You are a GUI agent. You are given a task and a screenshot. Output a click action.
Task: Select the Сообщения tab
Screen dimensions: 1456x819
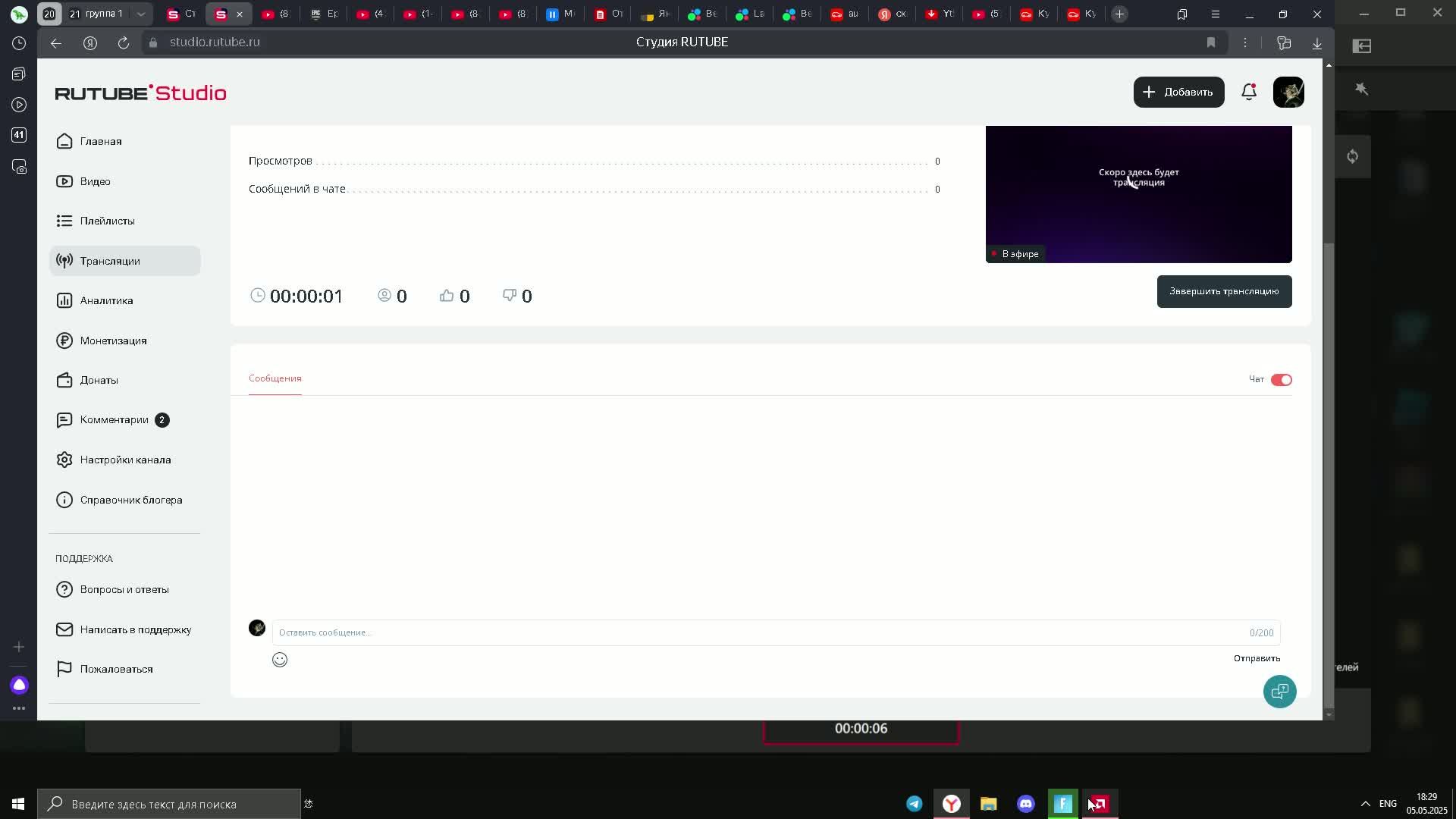click(275, 378)
